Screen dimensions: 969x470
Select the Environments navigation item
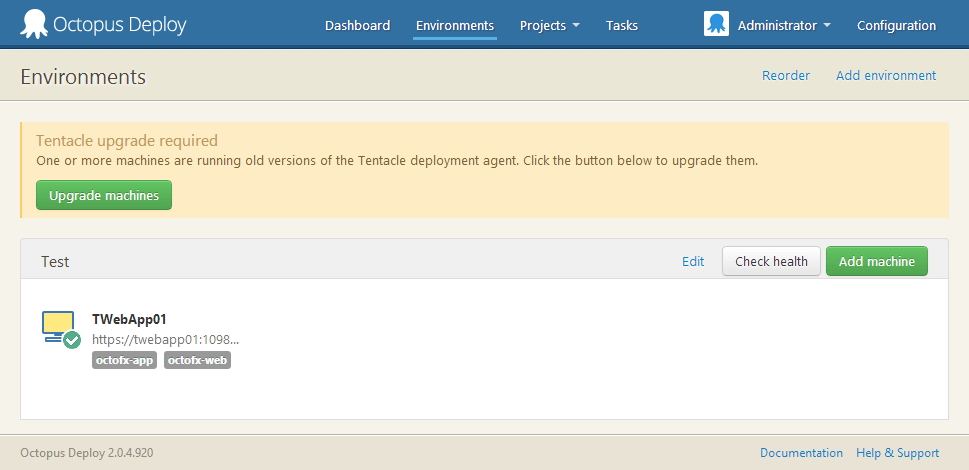pos(455,26)
